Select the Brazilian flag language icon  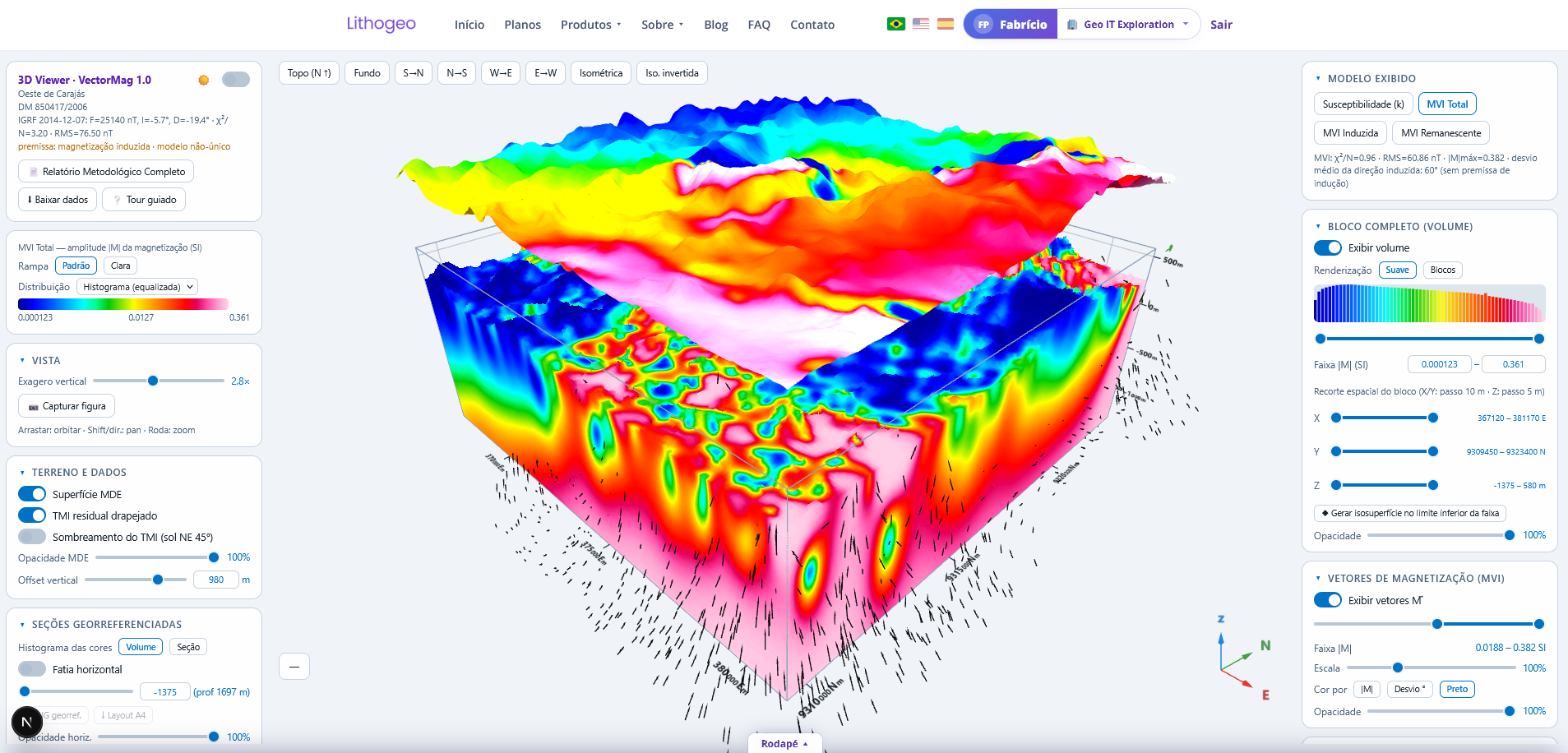896,24
